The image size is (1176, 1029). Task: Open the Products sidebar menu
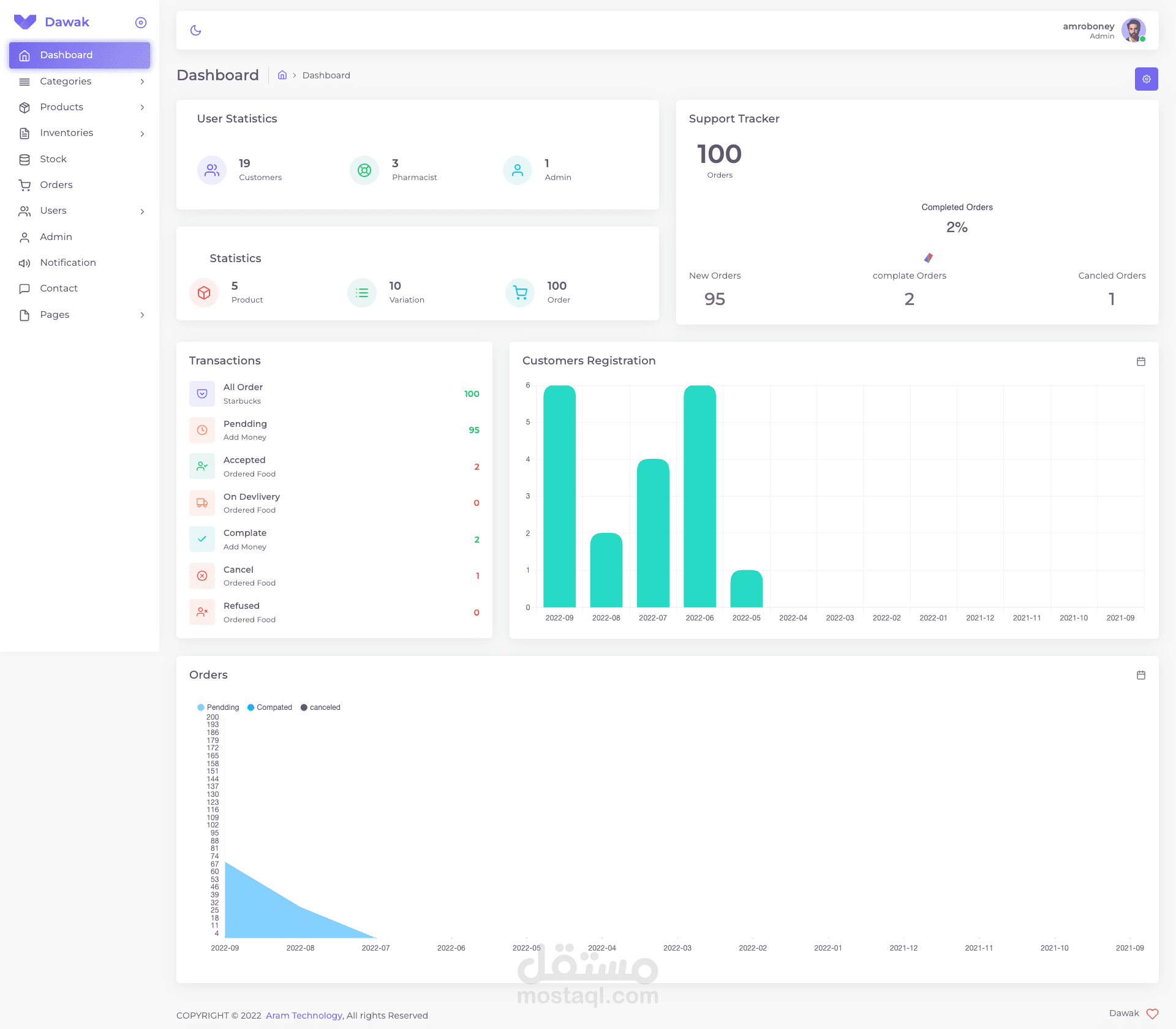[80, 107]
